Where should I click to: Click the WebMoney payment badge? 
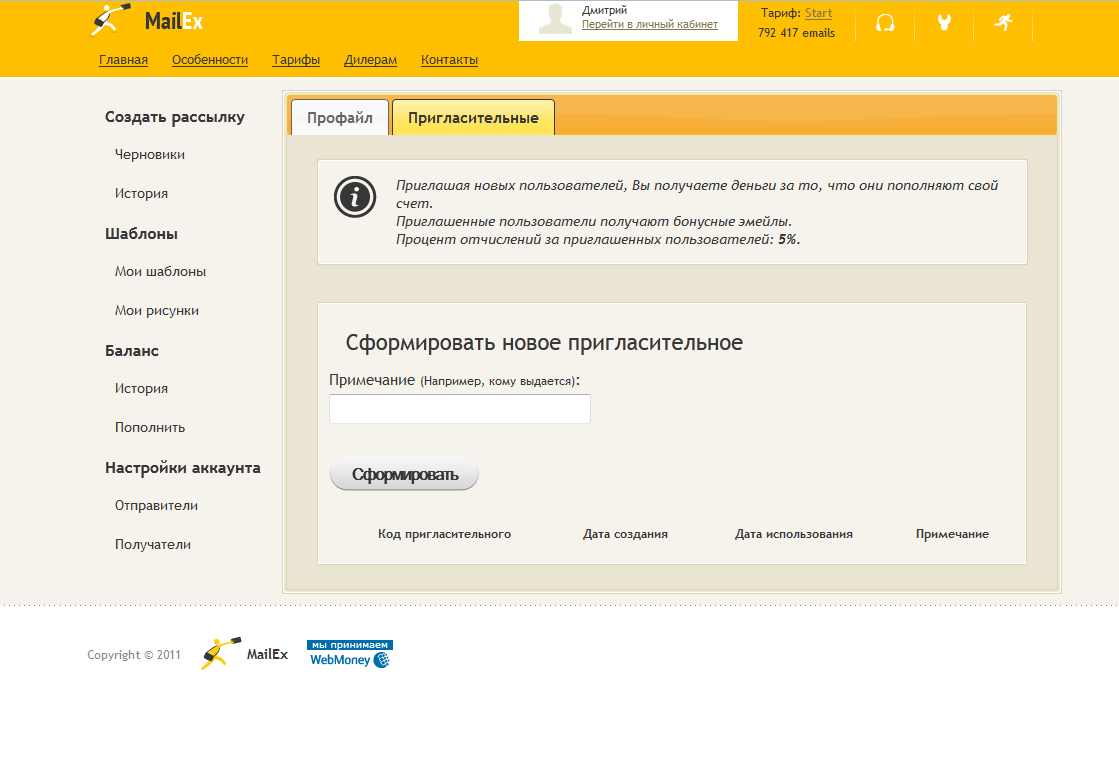349,654
